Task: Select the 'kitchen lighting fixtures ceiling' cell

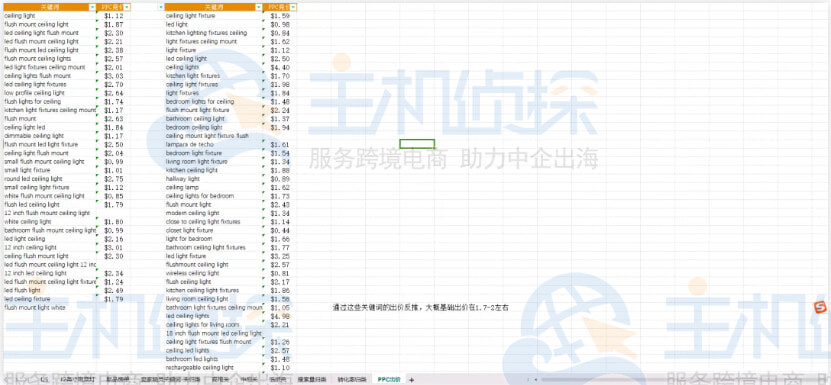Action: 214,33
